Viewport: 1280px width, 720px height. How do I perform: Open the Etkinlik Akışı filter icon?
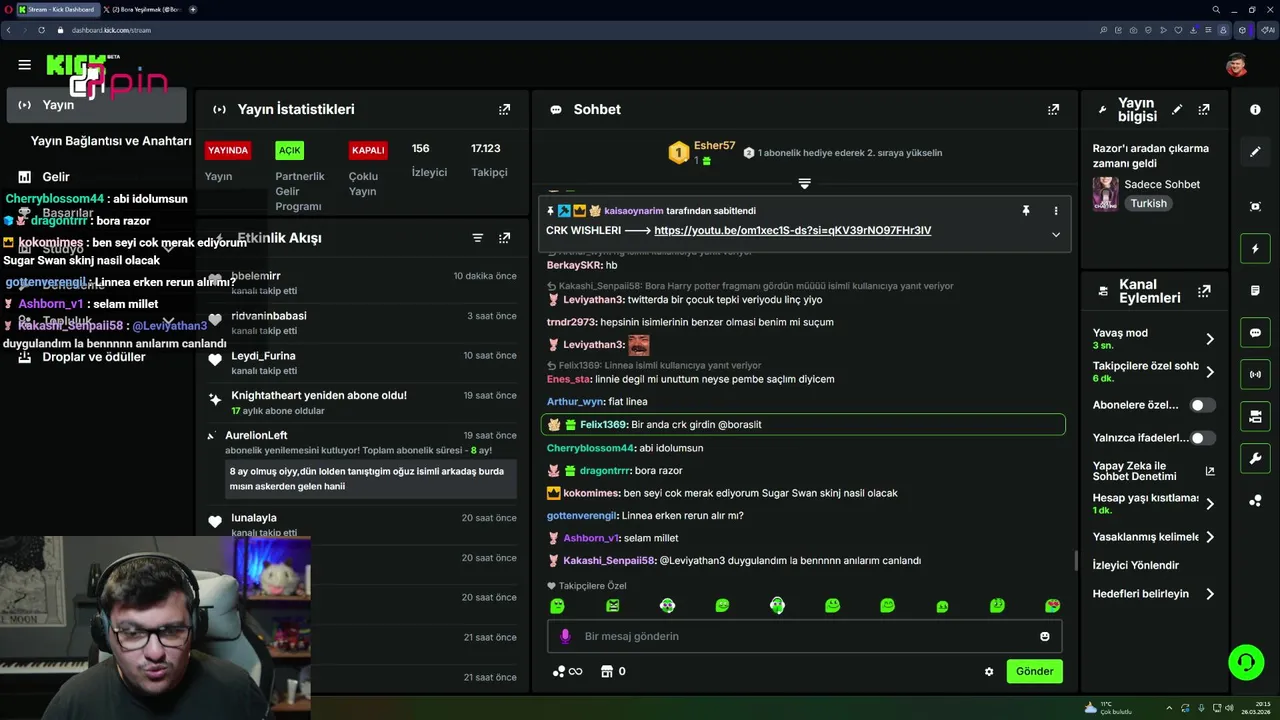[477, 238]
